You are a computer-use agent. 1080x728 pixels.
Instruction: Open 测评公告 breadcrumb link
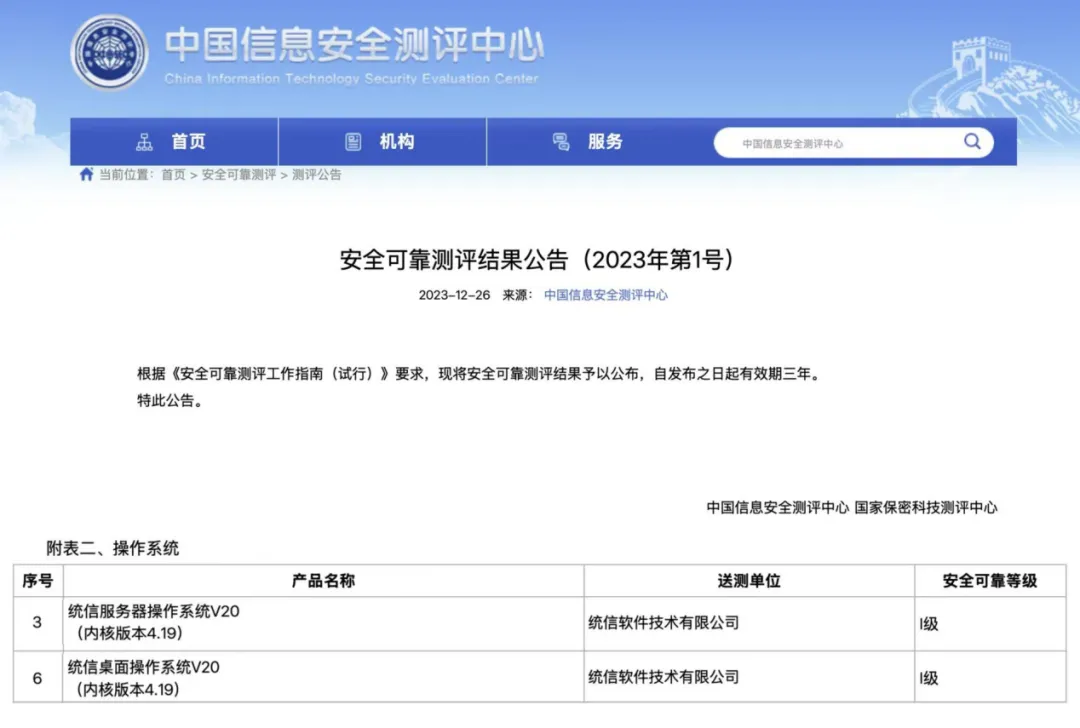click(317, 175)
